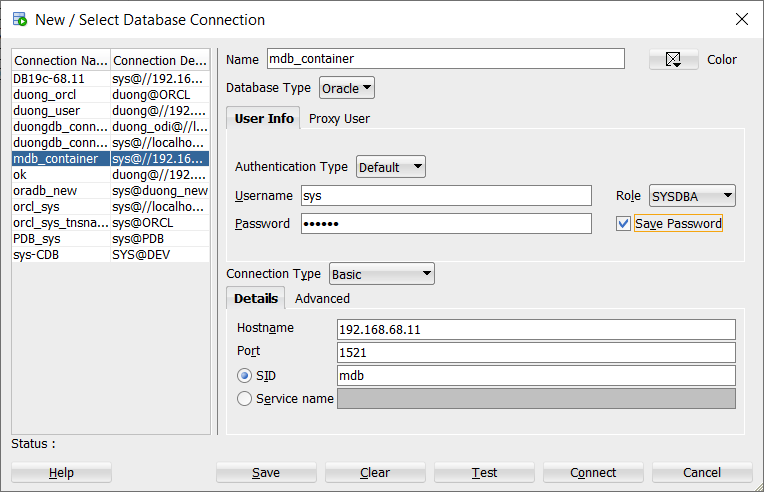The image size is (764, 492).
Task: Click the Hostname input field
Action: pyautogui.click(x=536, y=329)
